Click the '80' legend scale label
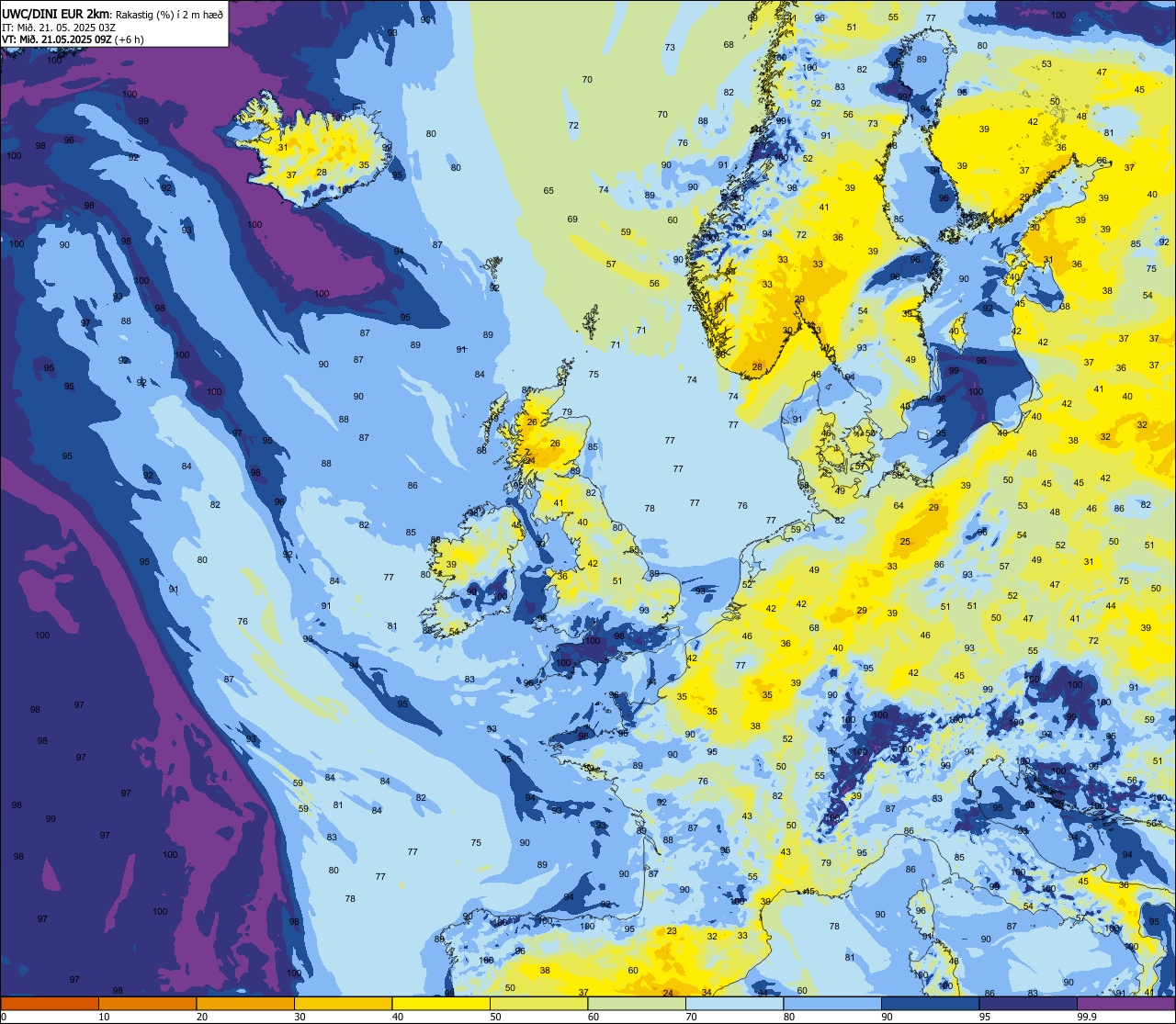Image resolution: width=1176 pixels, height=1024 pixels. [x=789, y=1017]
